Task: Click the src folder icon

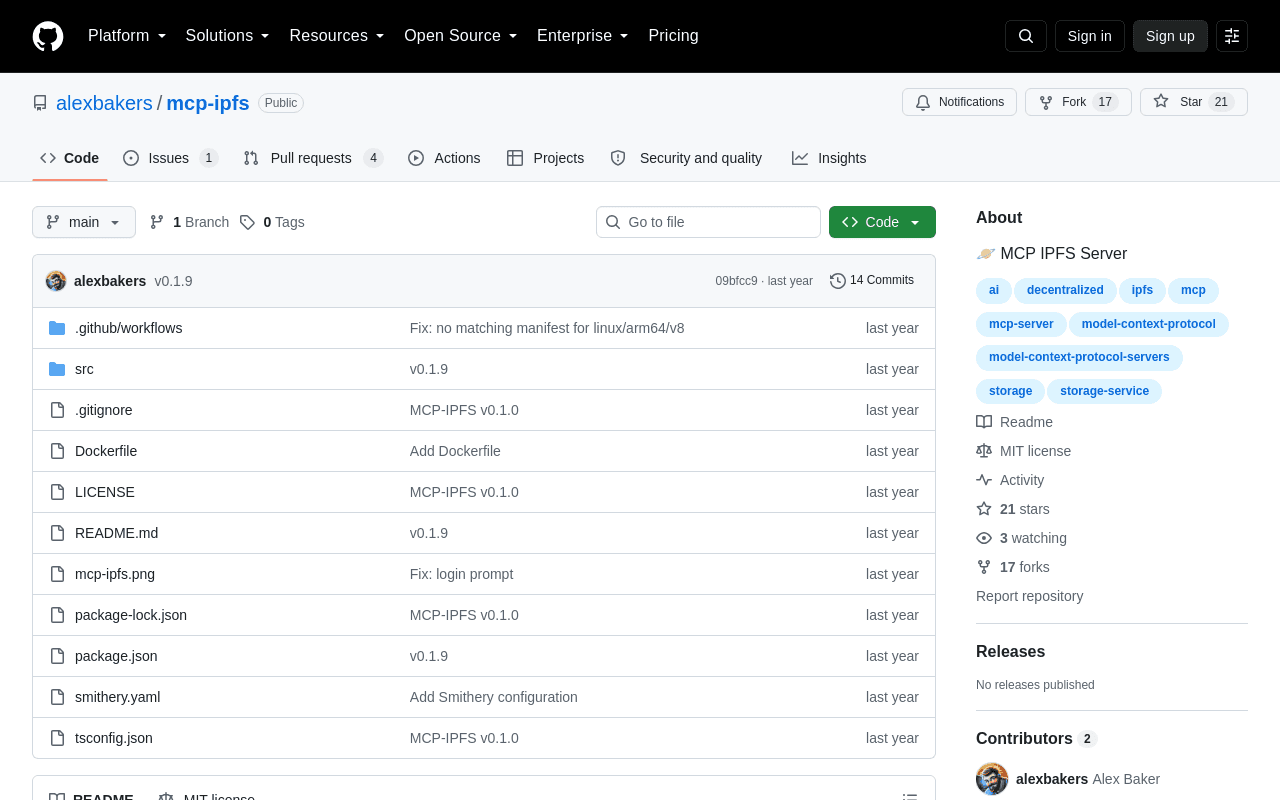Action: (57, 369)
